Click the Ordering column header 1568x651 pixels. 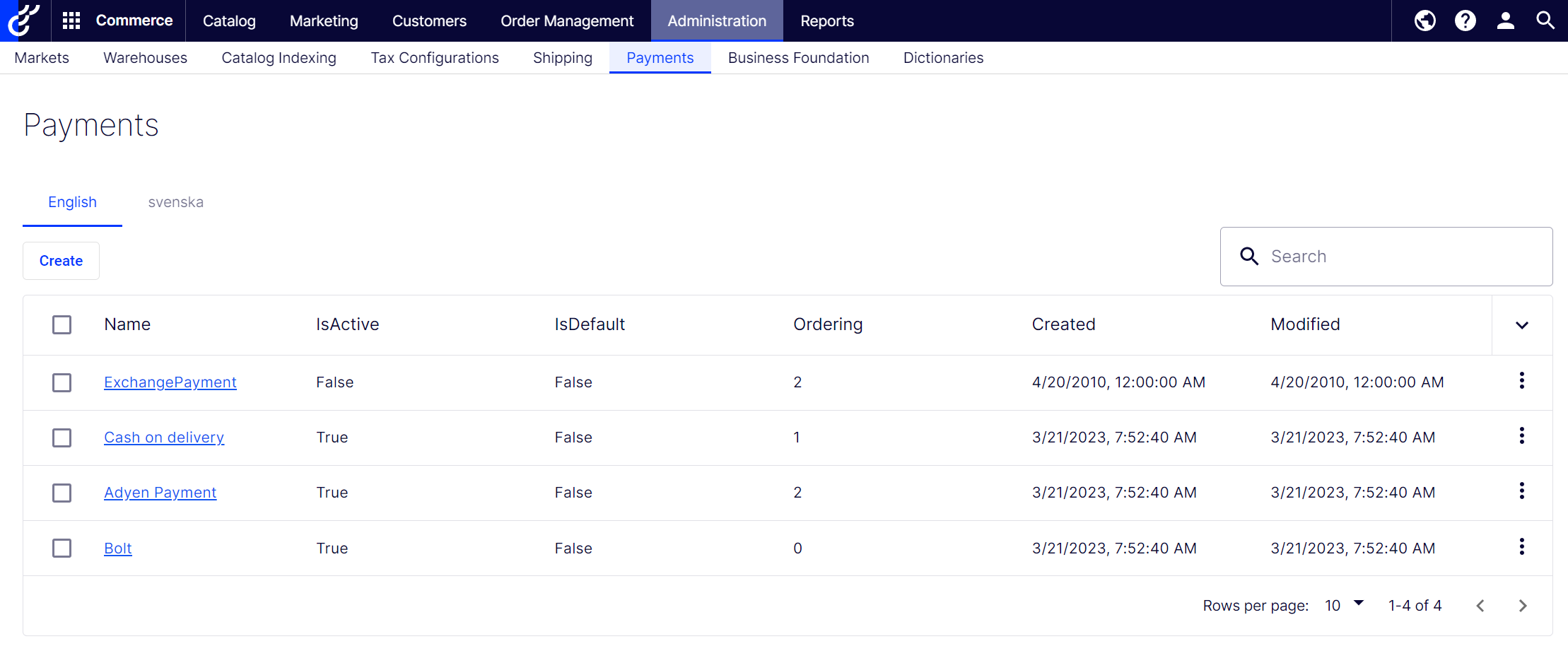(x=828, y=324)
